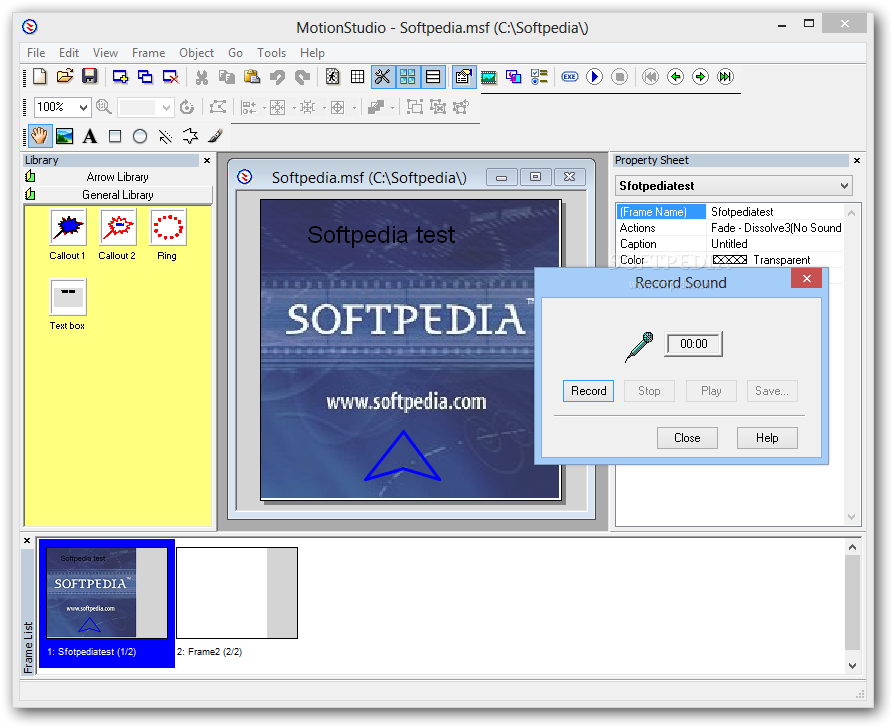Viewport: 894px width, 728px height.
Task: Collapse the General Library section
Action: coord(118,195)
